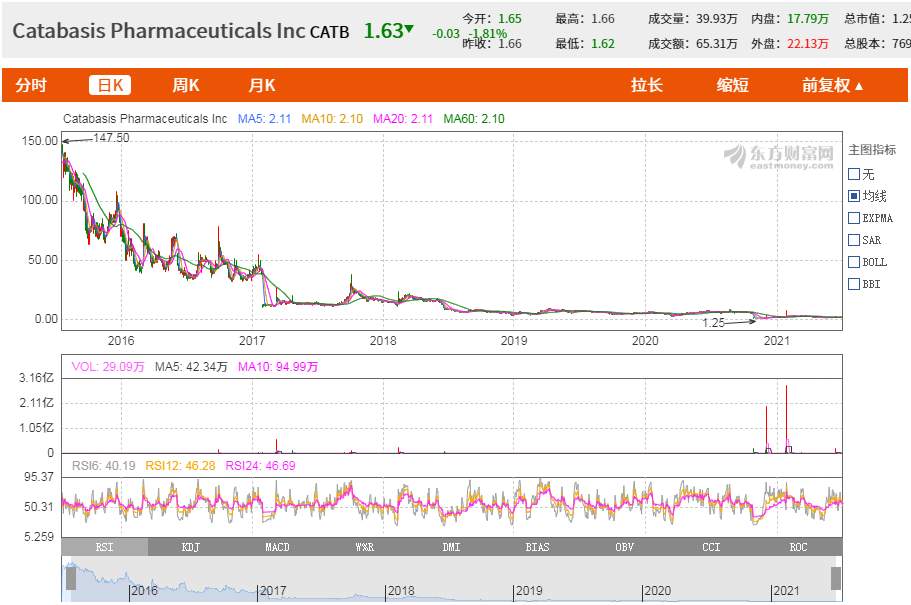Toggle the 均线 moving average checkbox
The height and width of the screenshot is (605, 911).
[854, 196]
